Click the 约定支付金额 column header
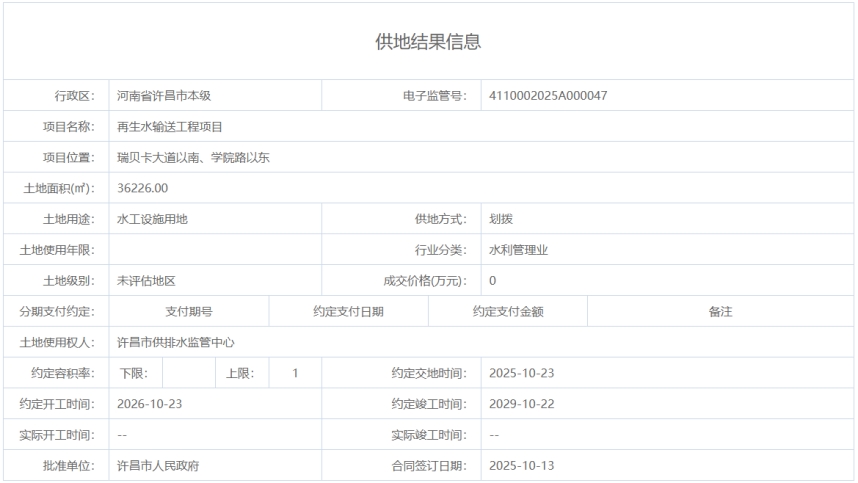The height and width of the screenshot is (483, 858). (508, 312)
